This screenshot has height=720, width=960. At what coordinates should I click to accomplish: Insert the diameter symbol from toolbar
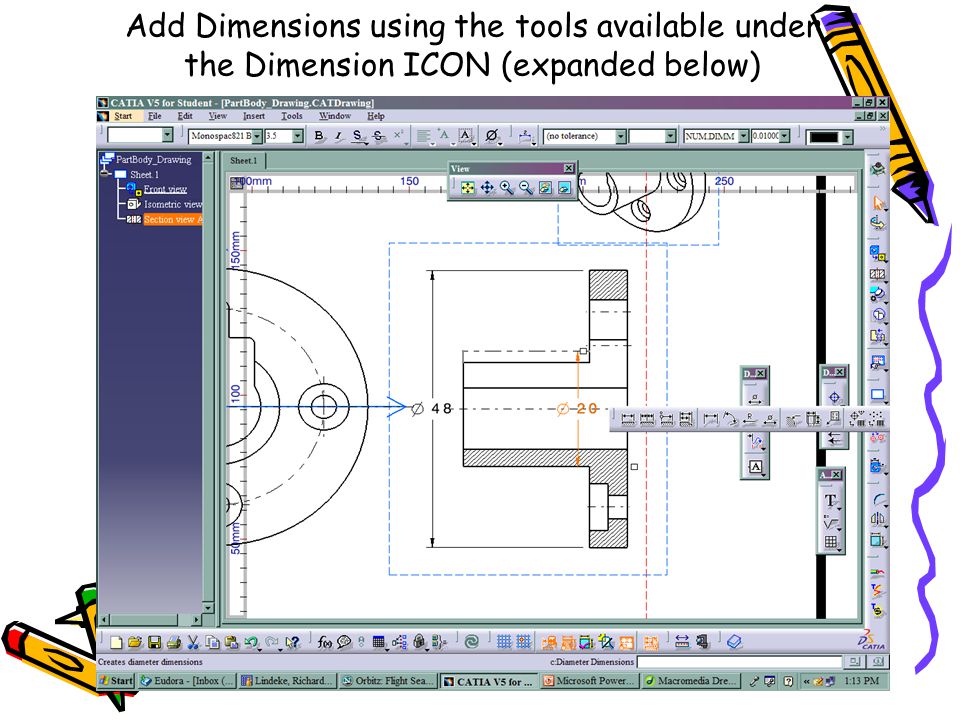[x=491, y=136]
